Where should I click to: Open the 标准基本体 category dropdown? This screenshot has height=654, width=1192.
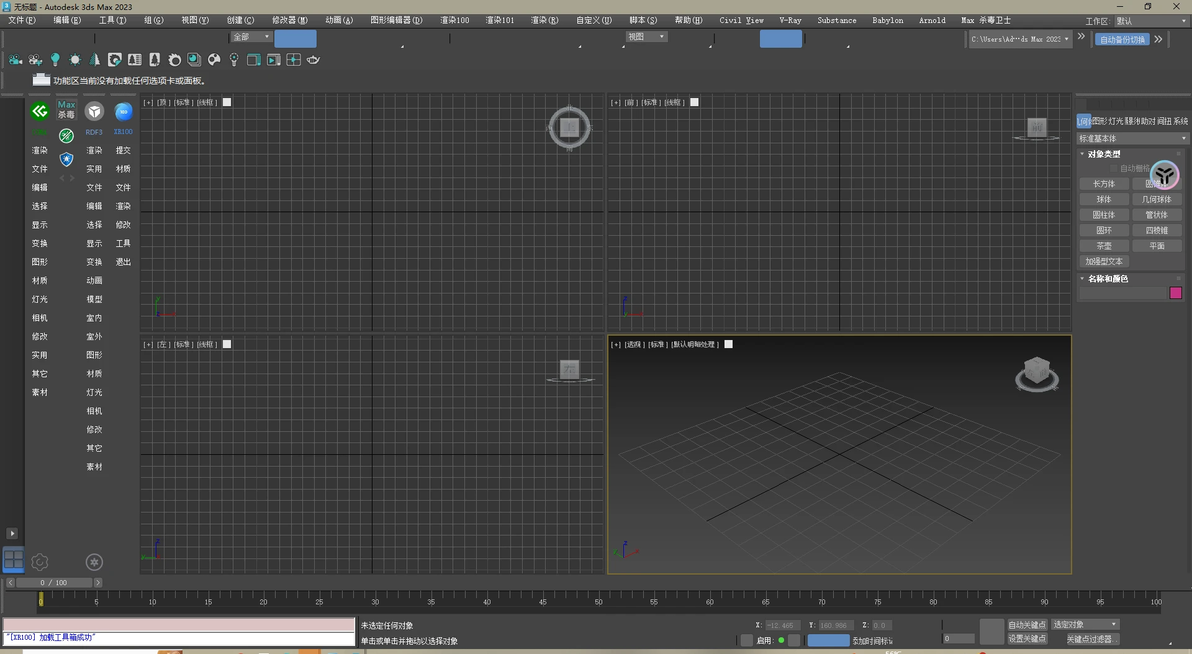click(1132, 138)
